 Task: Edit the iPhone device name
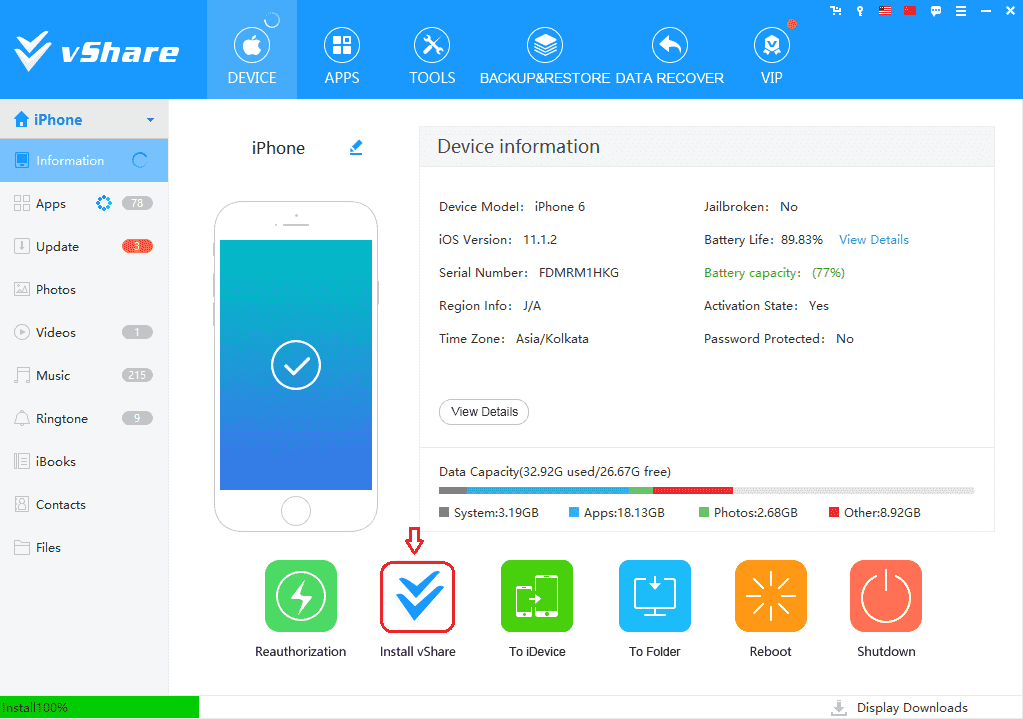(356, 147)
